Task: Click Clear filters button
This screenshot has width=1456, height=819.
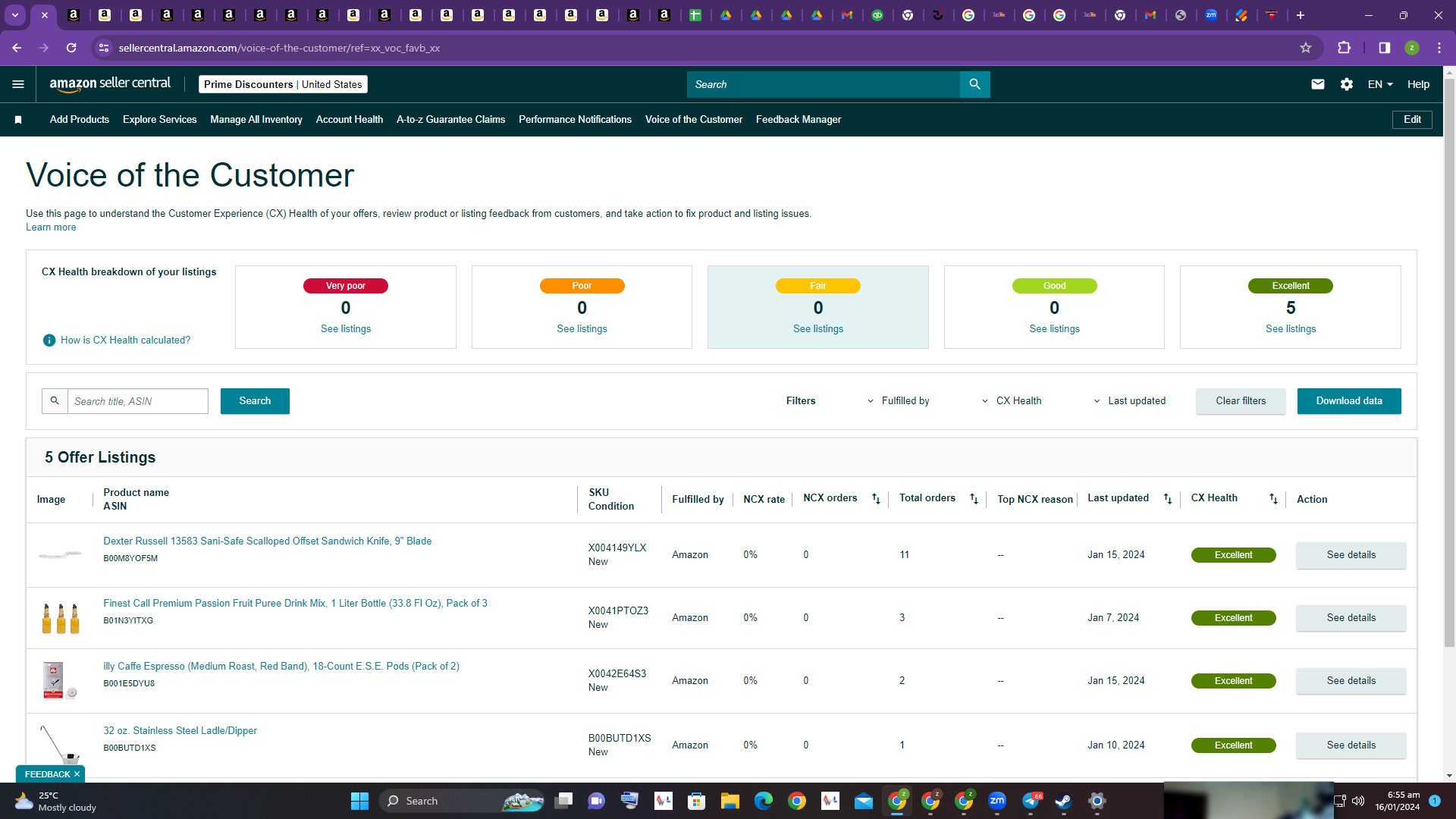Action: (x=1241, y=401)
